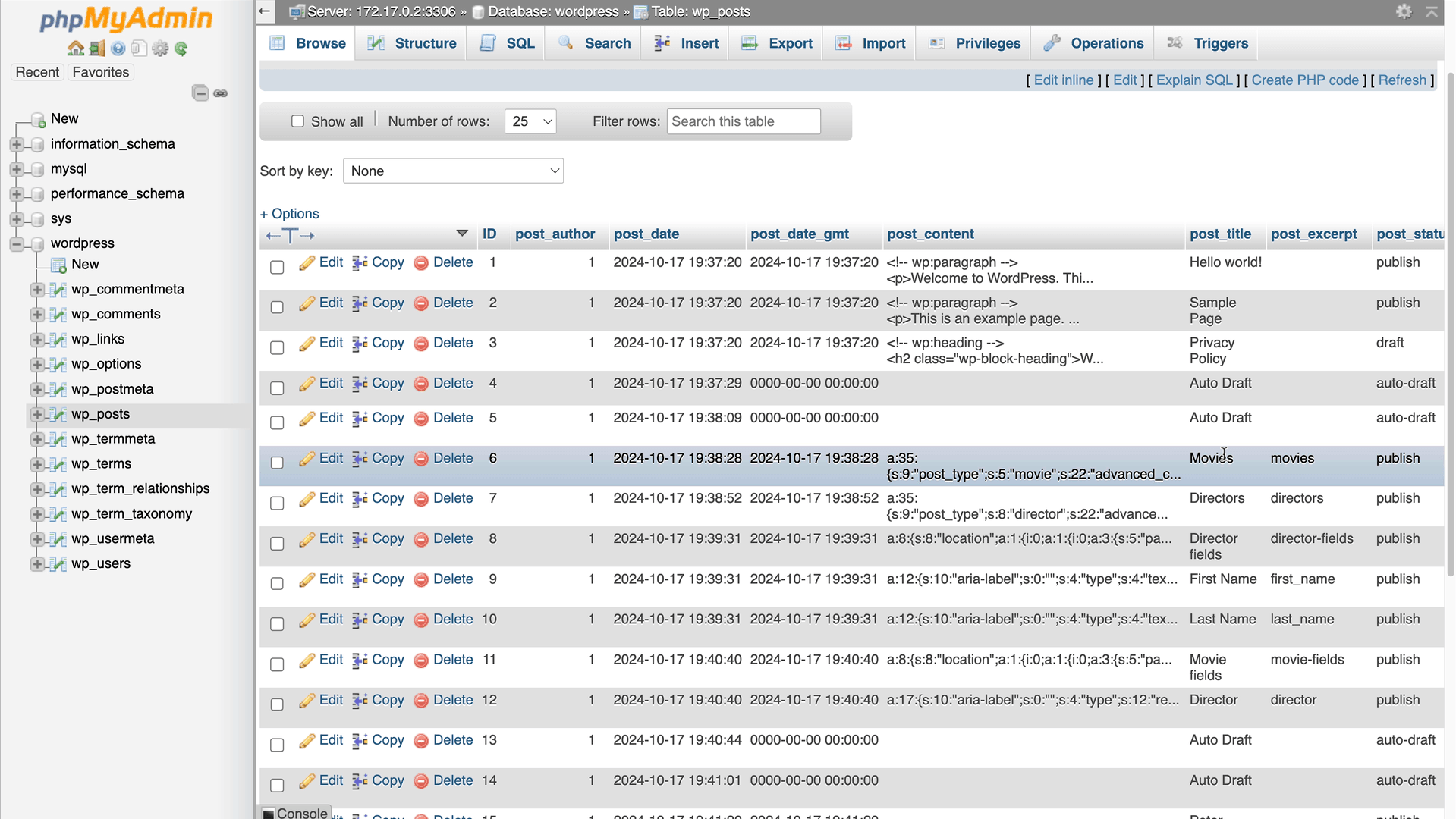This screenshot has width=1456, height=819.
Task: Click Database: wordpress breadcrumb
Action: pos(553,11)
